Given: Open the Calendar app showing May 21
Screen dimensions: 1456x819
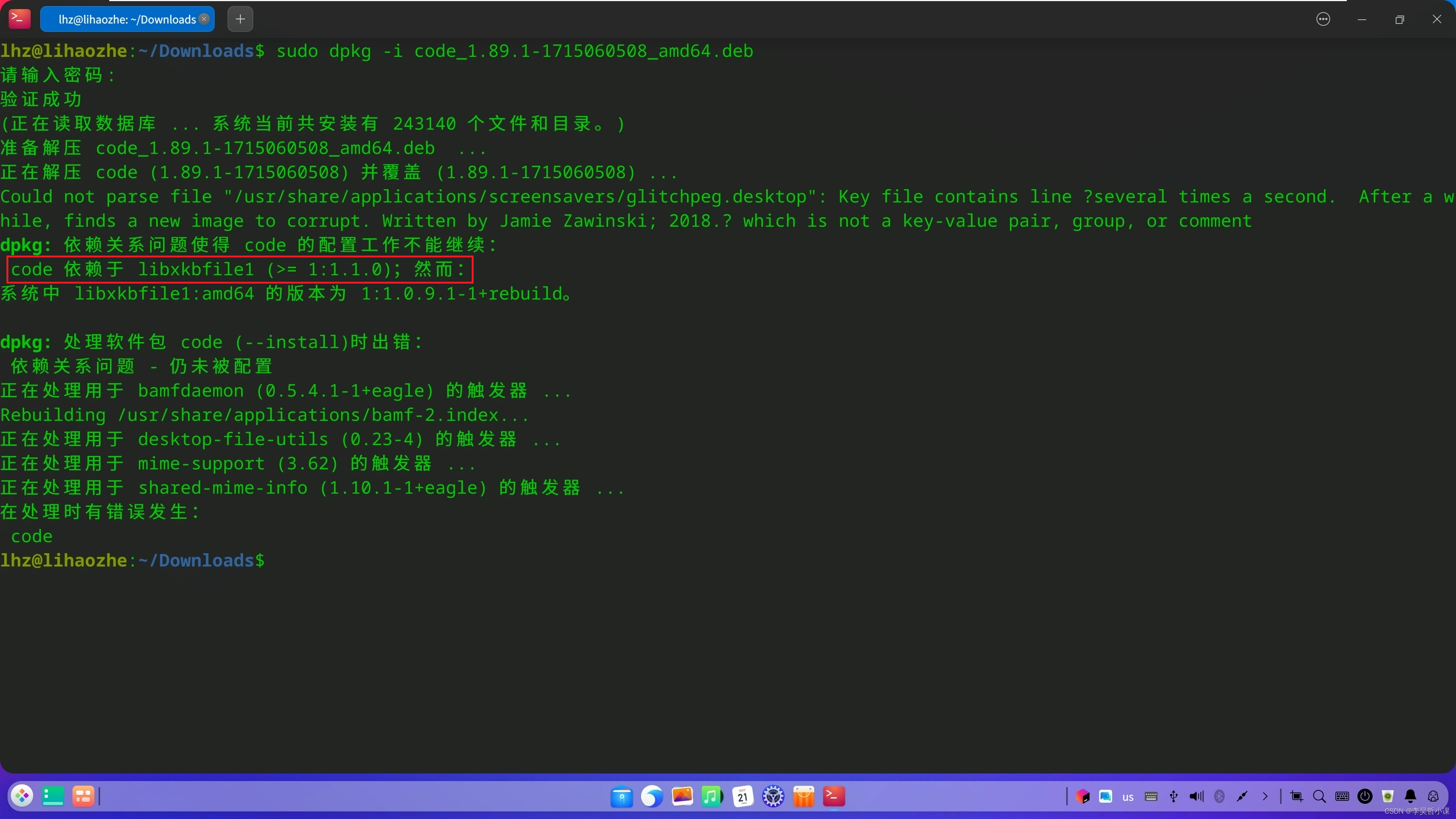Looking at the screenshot, I should 743,796.
